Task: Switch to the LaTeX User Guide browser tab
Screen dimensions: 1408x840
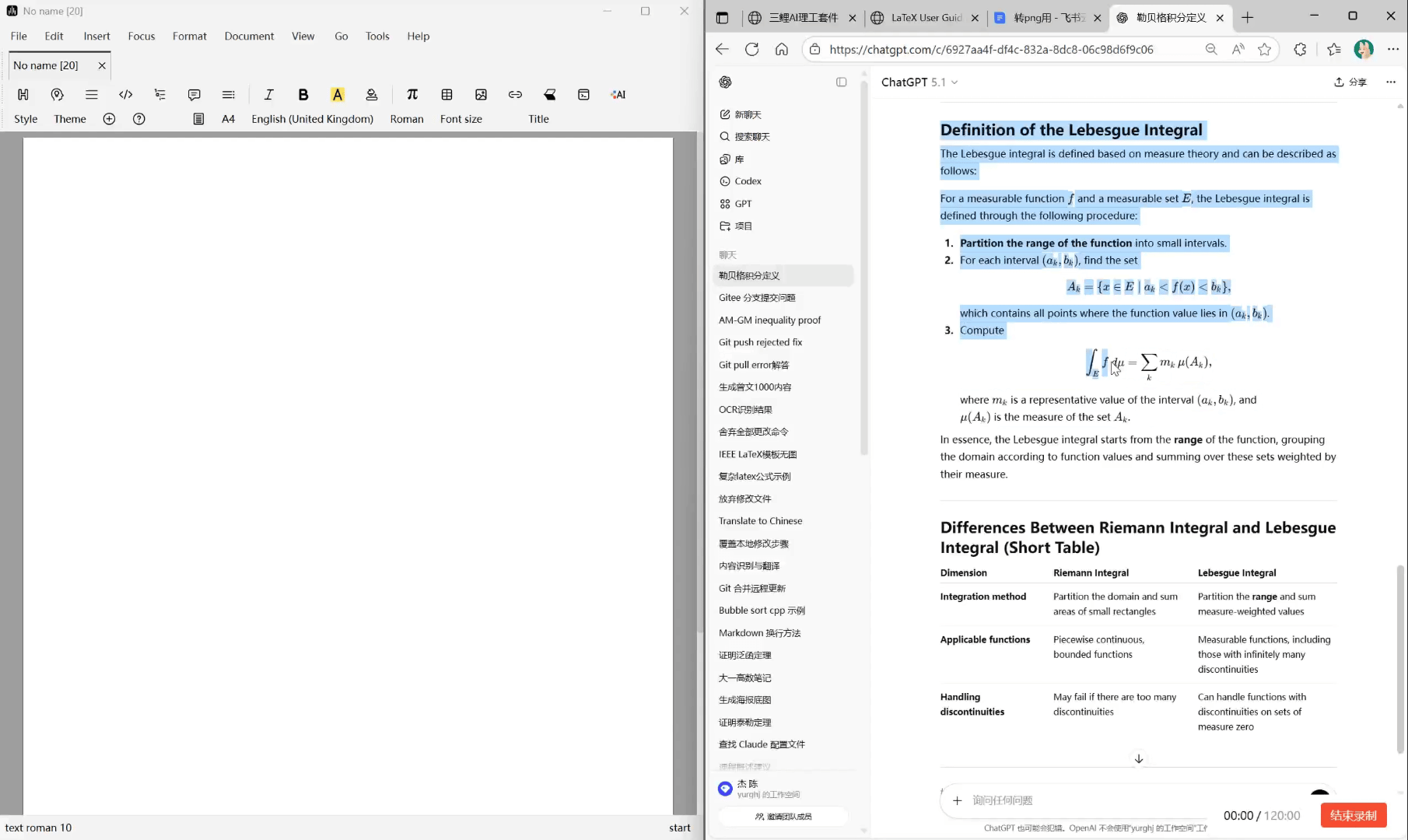Action: (x=926, y=18)
